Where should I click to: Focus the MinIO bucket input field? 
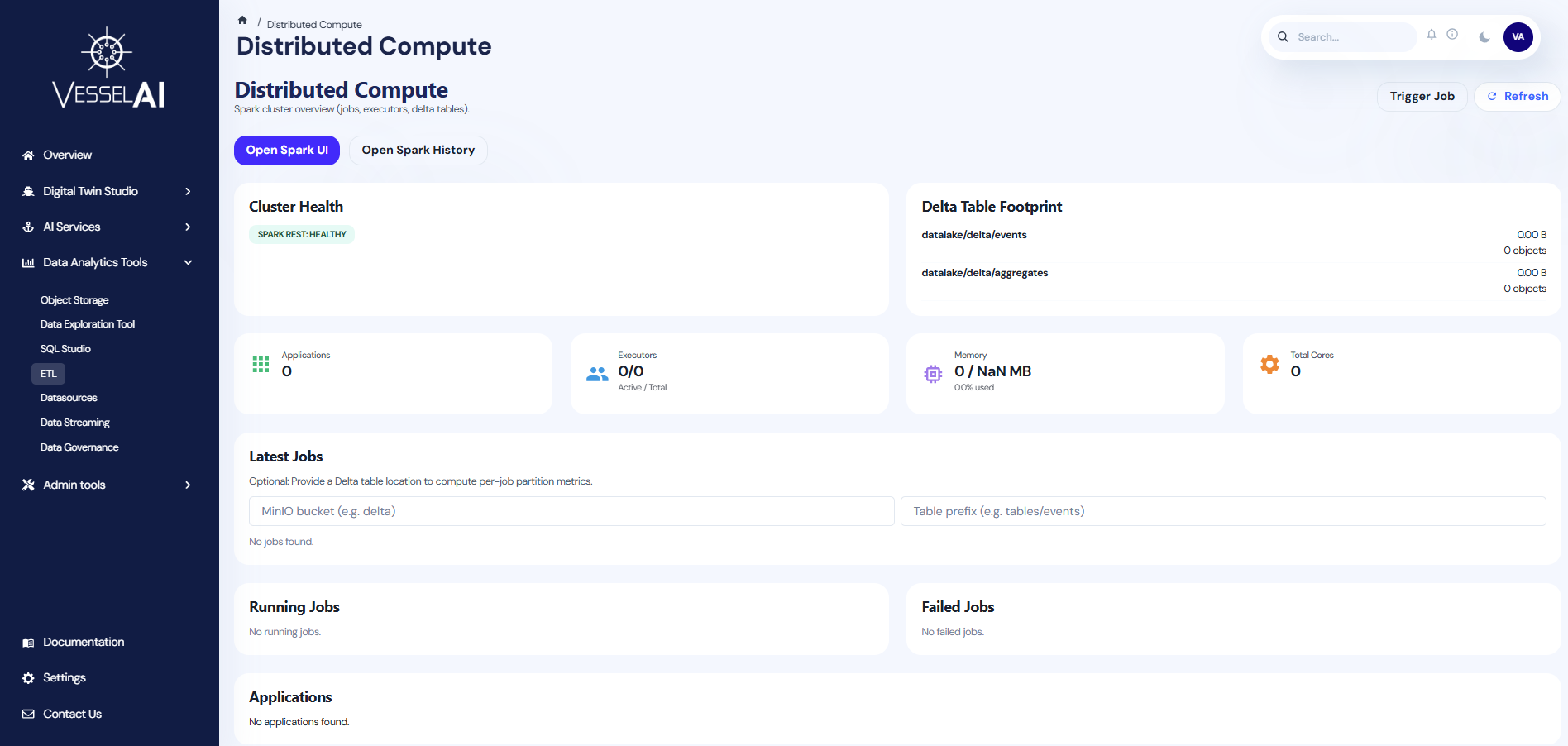pyautogui.click(x=571, y=511)
